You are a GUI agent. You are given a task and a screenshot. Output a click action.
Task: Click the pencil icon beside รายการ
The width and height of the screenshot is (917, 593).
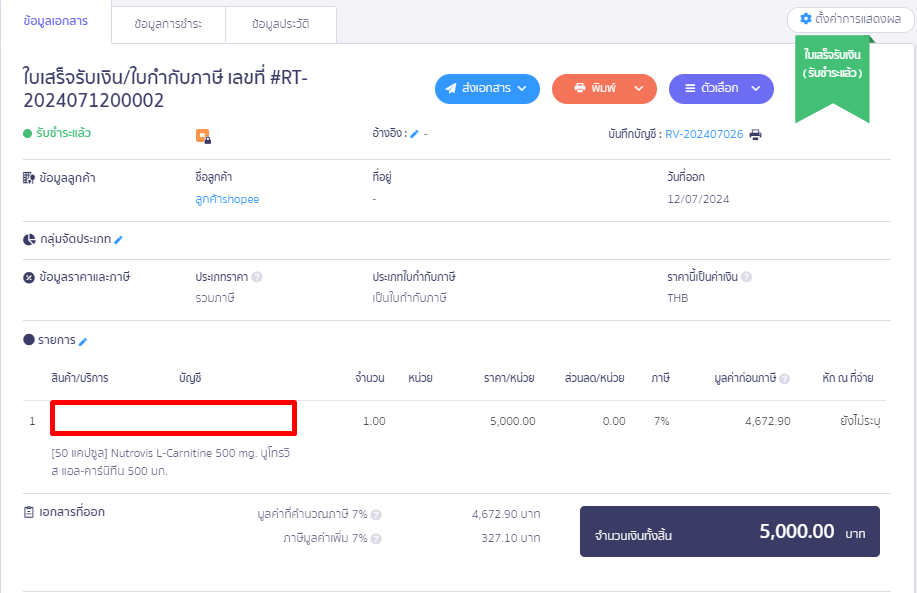[82, 340]
